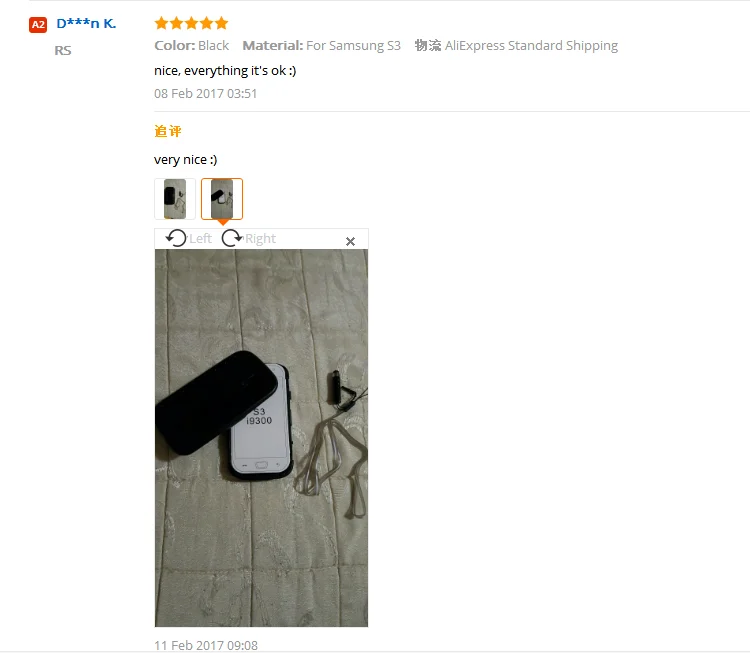The height and width of the screenshot is (653, 750).
Task: Select the second highlighted review thumbnail
Action: 222,199
